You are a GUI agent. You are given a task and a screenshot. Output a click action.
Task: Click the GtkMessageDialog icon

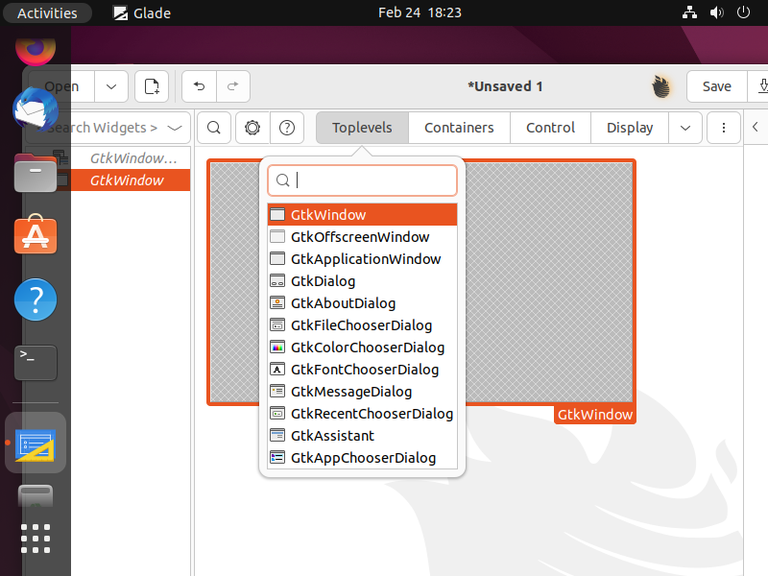pos(277,391)
